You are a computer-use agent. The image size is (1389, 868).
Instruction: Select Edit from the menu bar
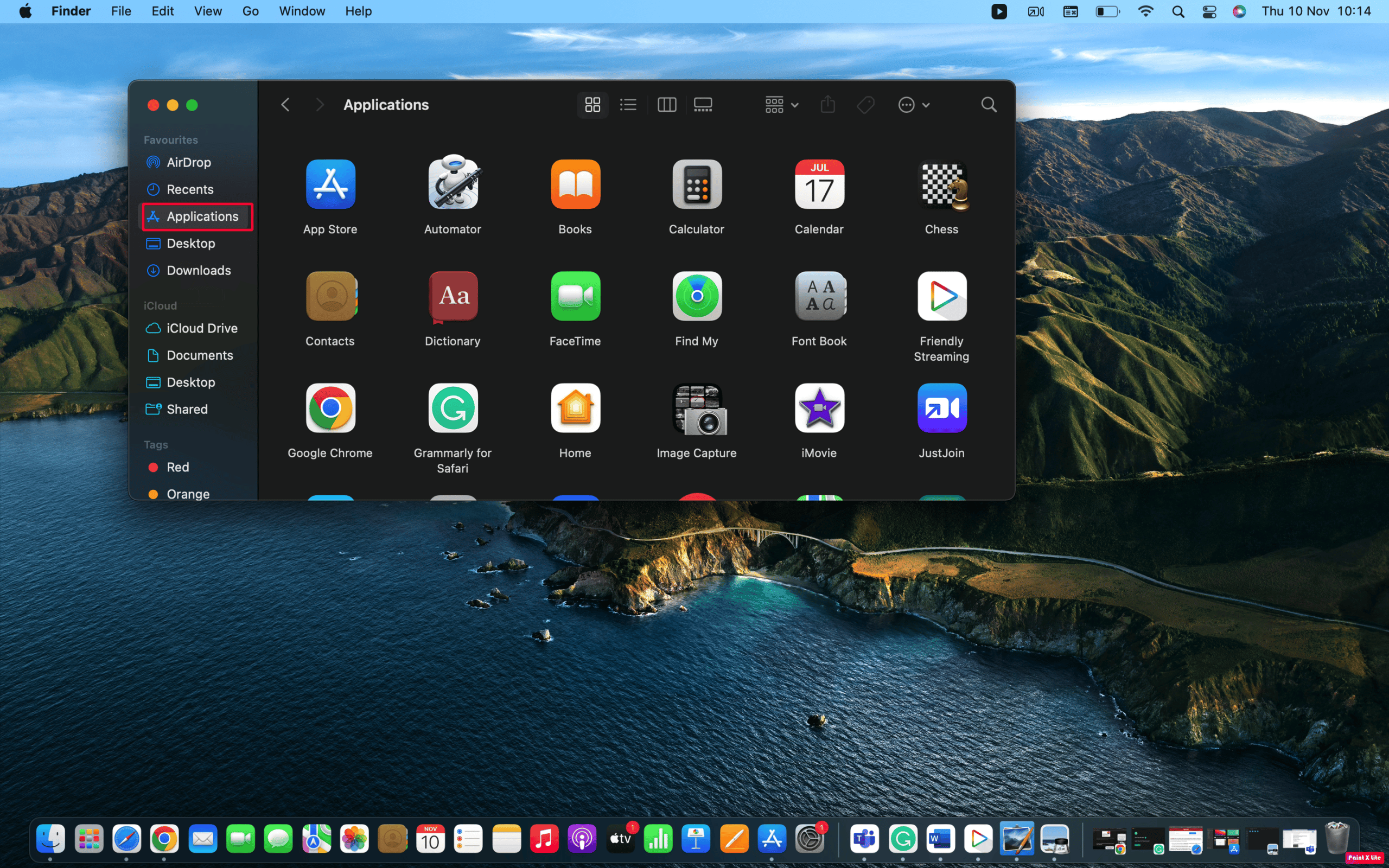(x=163, y=11)
